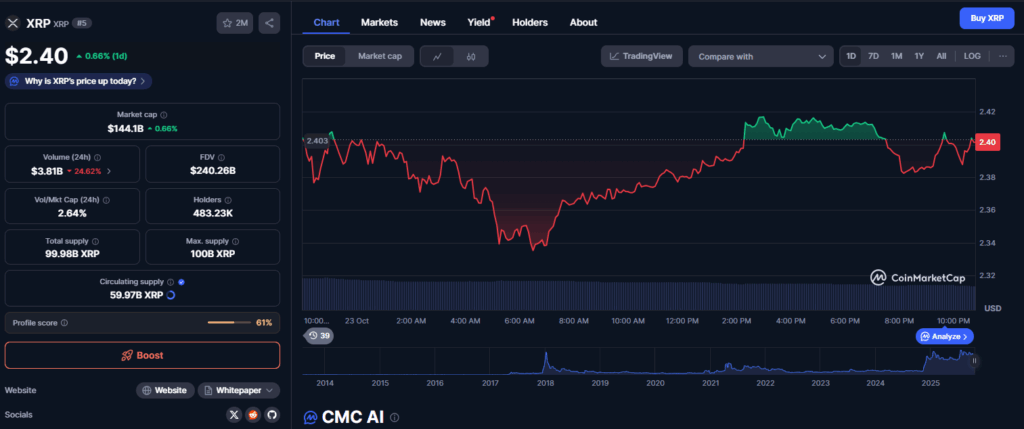Viewport: 1024px width, 429px height.
Task: Open the Compare with dropdown
Action: pos(760,57)
